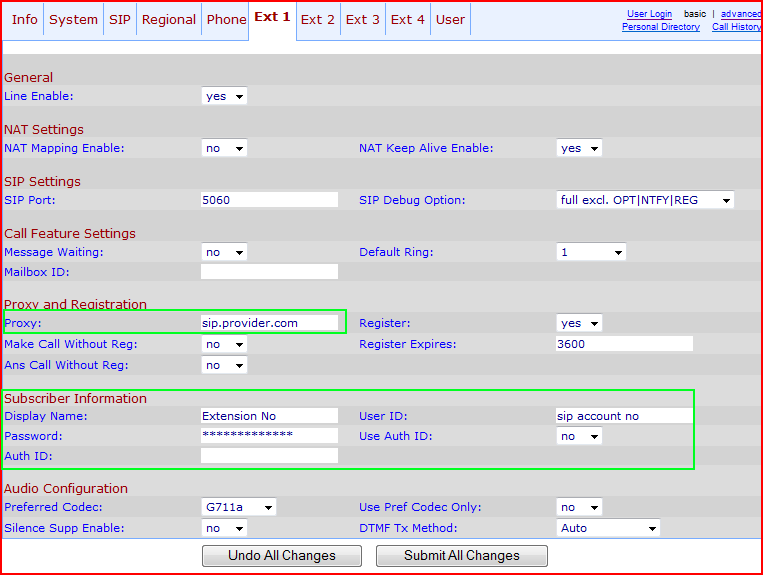Toggle the Use Auth ID dropdown

tap(579, 437)
